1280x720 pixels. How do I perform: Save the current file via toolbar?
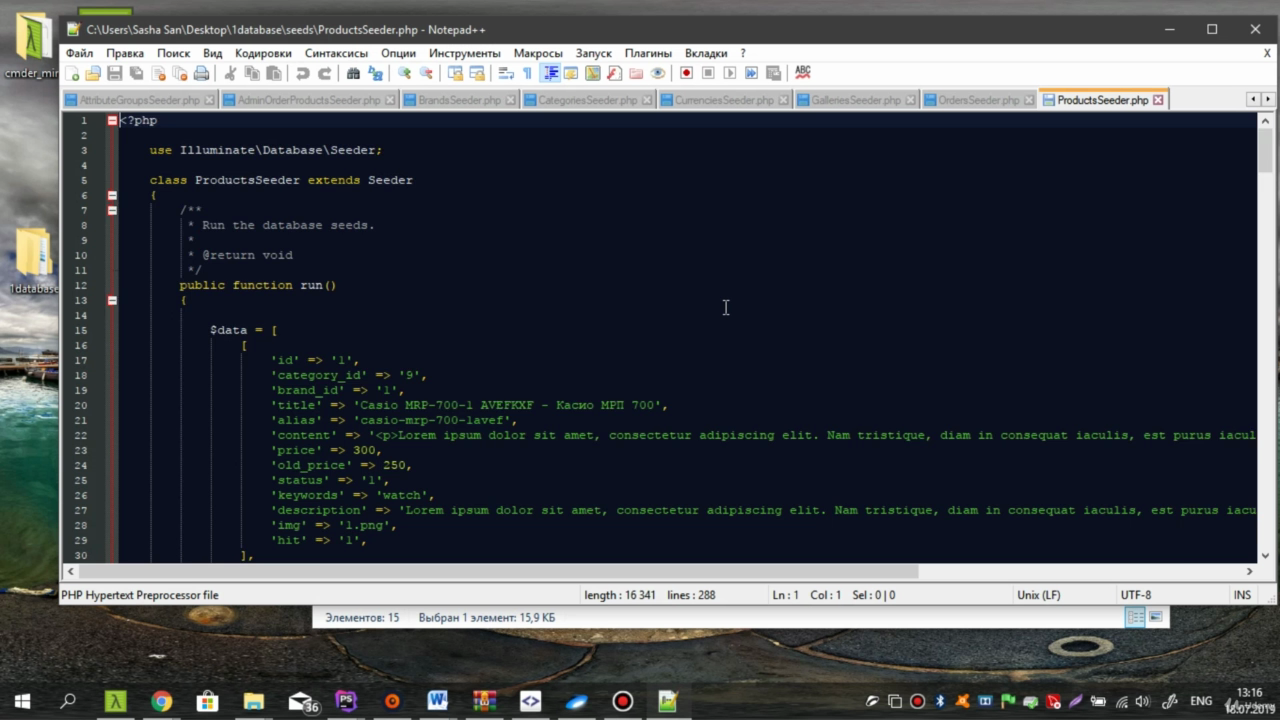point(115,73)
